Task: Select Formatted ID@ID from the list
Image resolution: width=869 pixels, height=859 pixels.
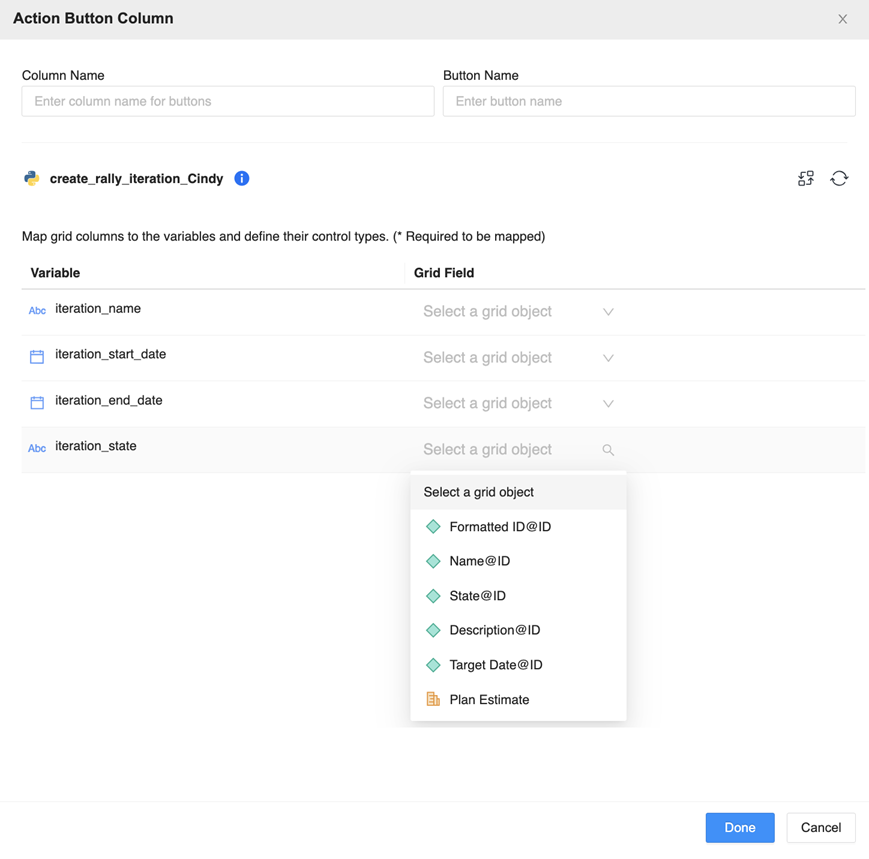Action: pyautogui.click(x=500, y=527)
